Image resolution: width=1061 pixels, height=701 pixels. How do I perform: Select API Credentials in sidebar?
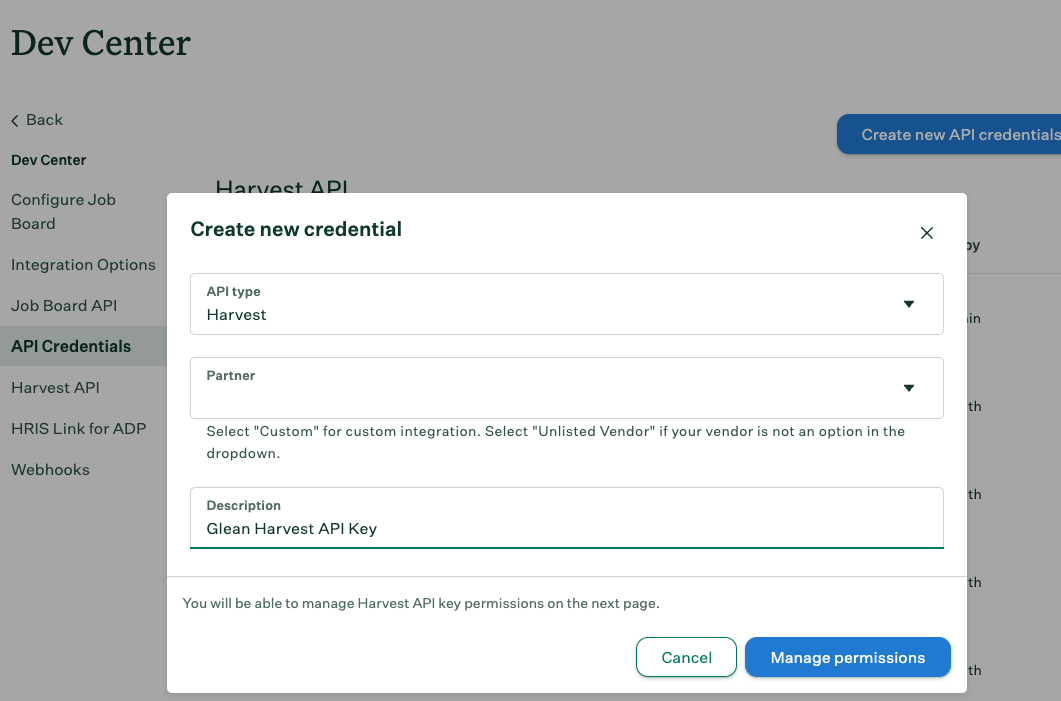(71, 347)
